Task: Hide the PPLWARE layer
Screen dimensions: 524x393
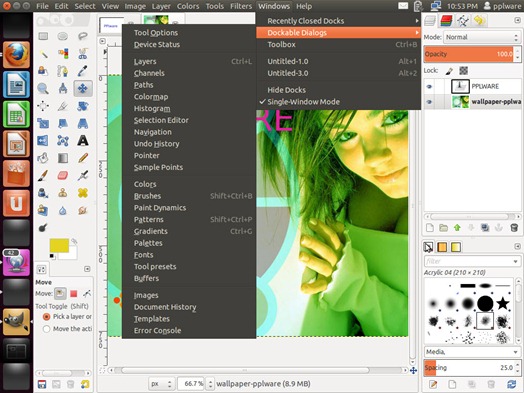Action: (429, 87)
